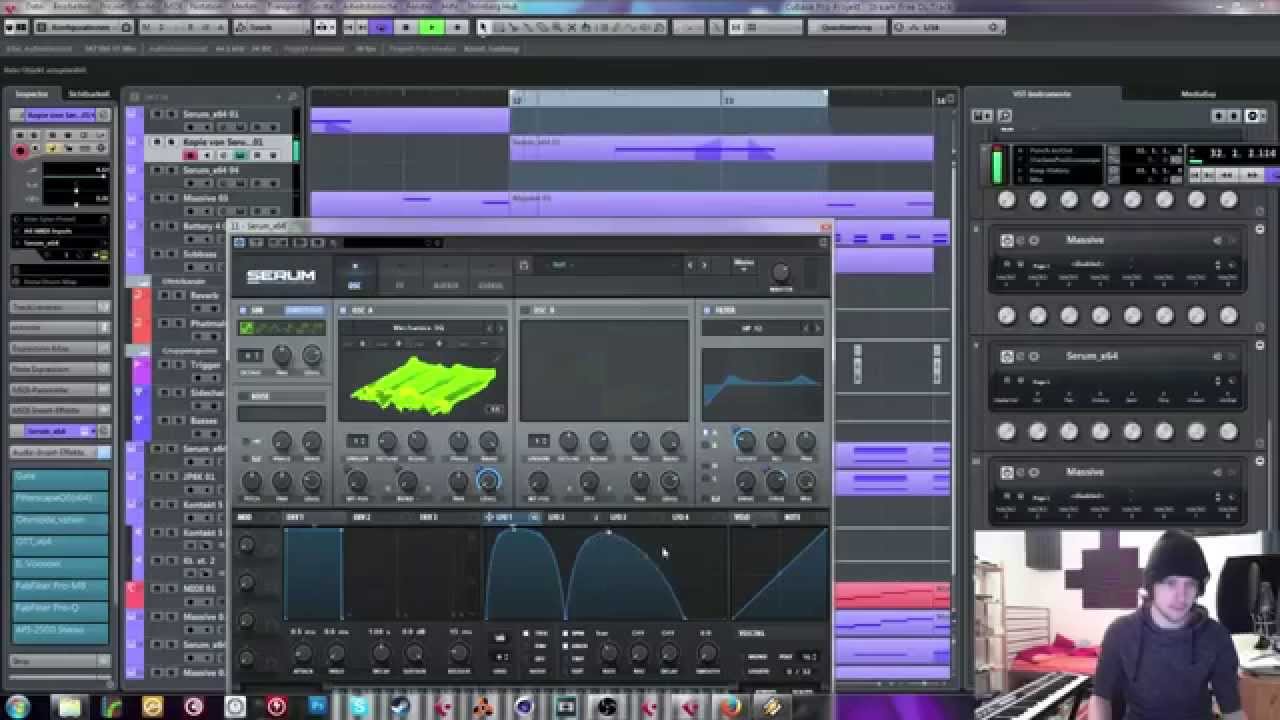Open Firefox from the taskbar
Image resolution: width=1280 pixels, height=720 pixels.
click(x=730, y=706)
